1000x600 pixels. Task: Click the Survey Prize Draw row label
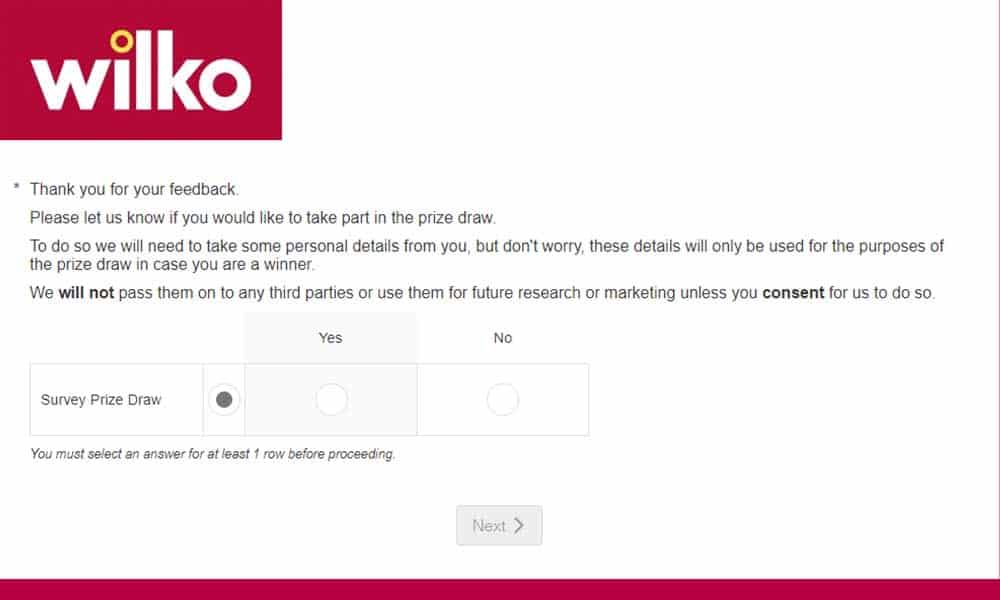(x=101, y=400)
